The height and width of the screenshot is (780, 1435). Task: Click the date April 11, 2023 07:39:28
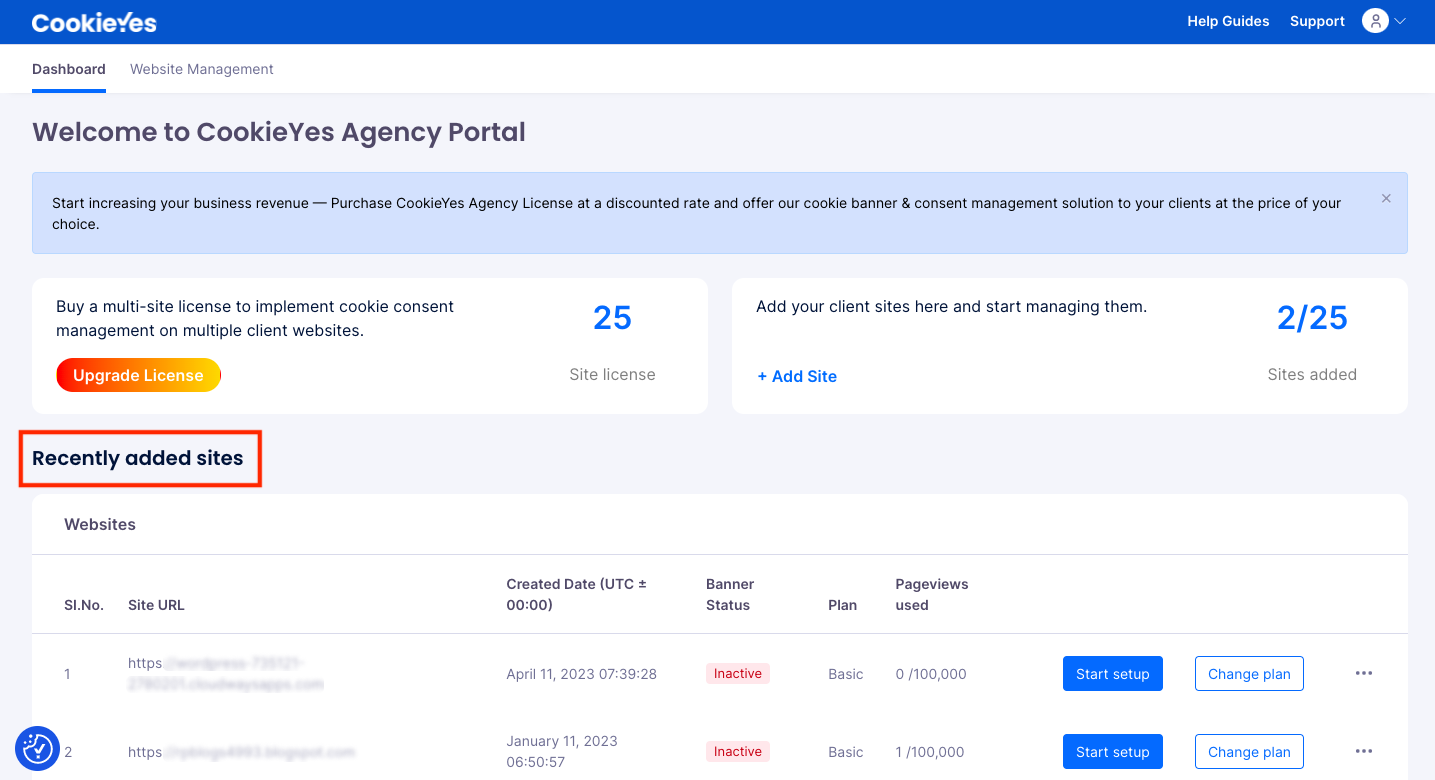[582, 674]
